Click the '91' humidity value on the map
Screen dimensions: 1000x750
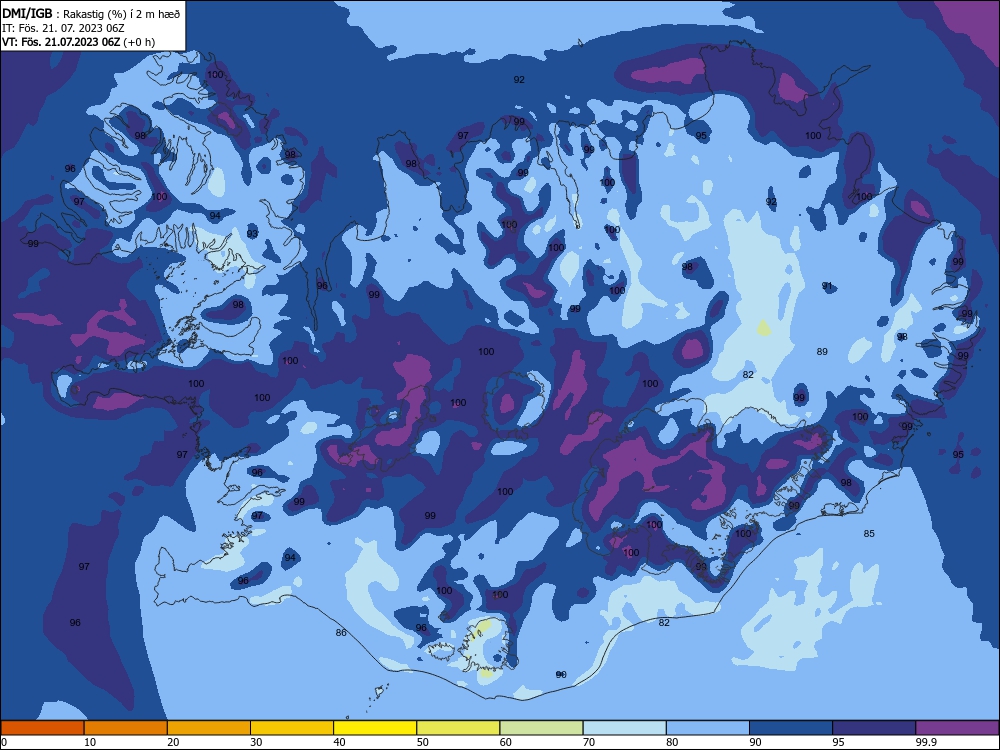(827, 286)
